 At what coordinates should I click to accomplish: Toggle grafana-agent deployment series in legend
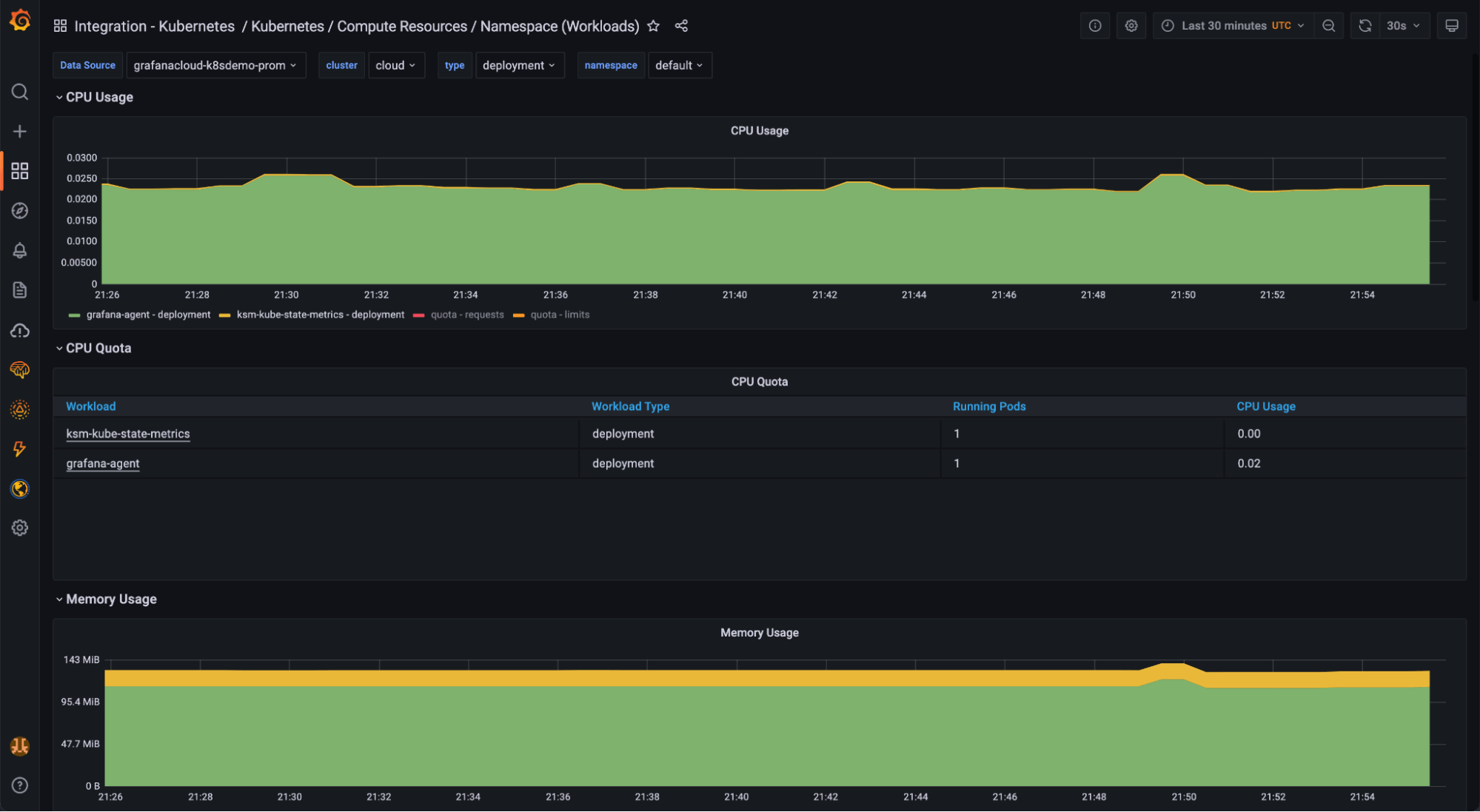[x=148, y=315]
